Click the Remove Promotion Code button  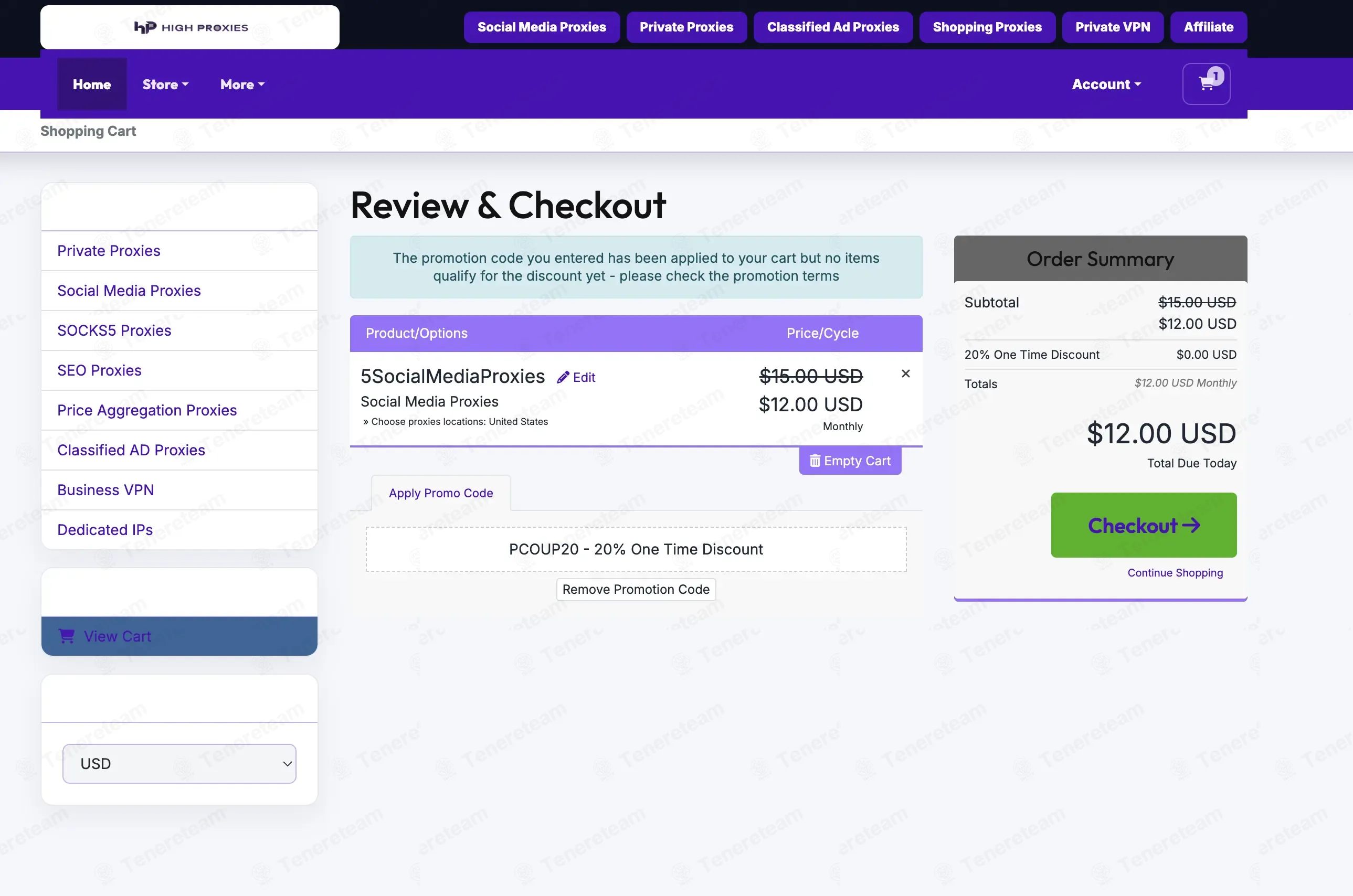(x=636, y=589)
